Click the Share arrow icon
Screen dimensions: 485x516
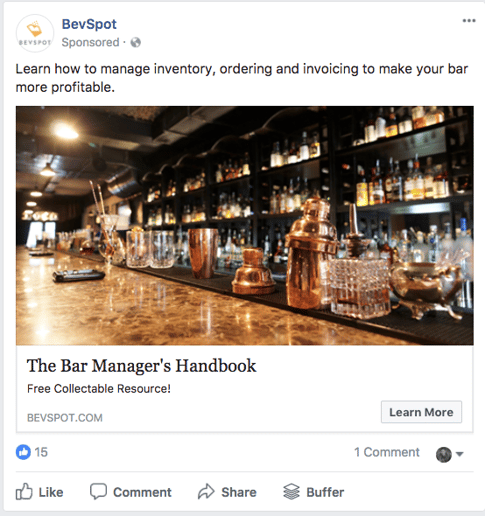point(206,492)
